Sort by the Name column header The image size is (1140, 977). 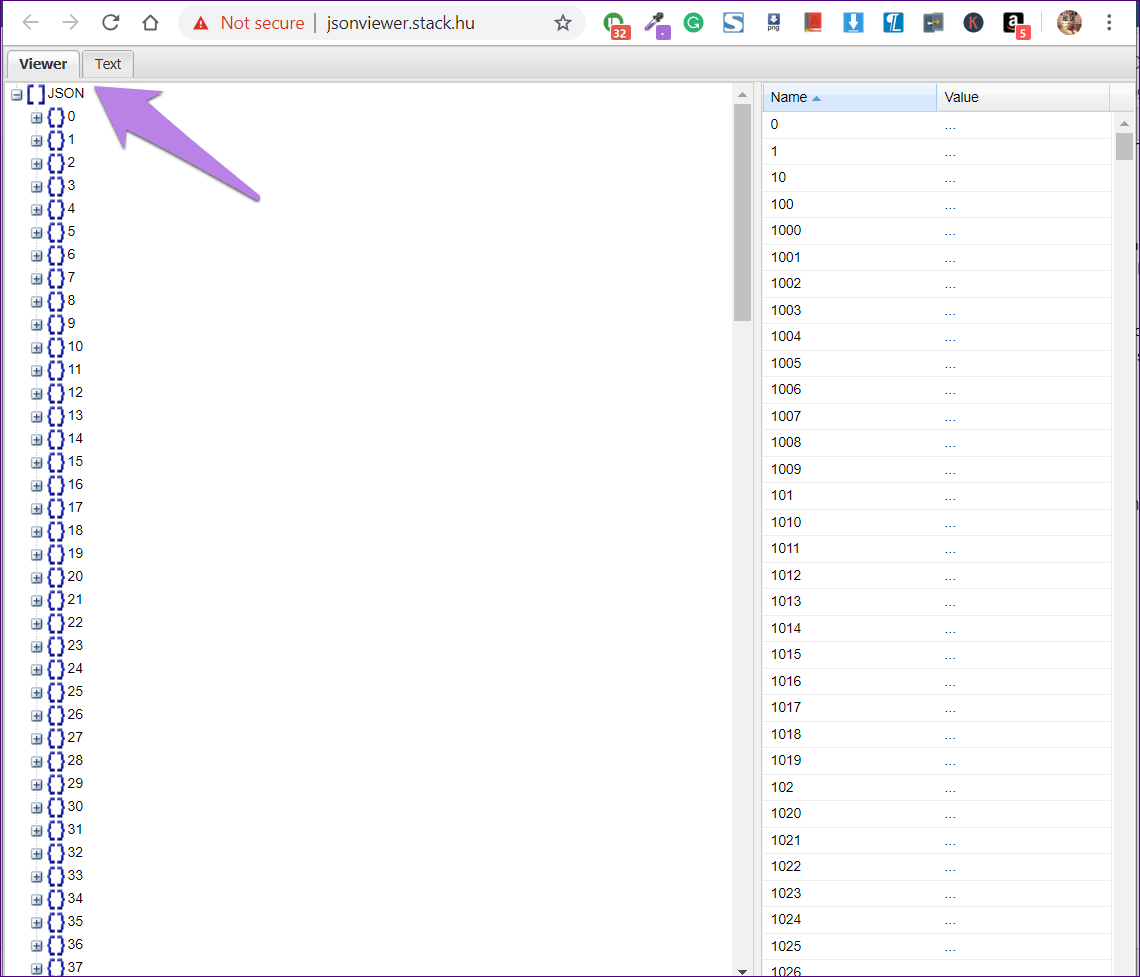coord(848,97)
